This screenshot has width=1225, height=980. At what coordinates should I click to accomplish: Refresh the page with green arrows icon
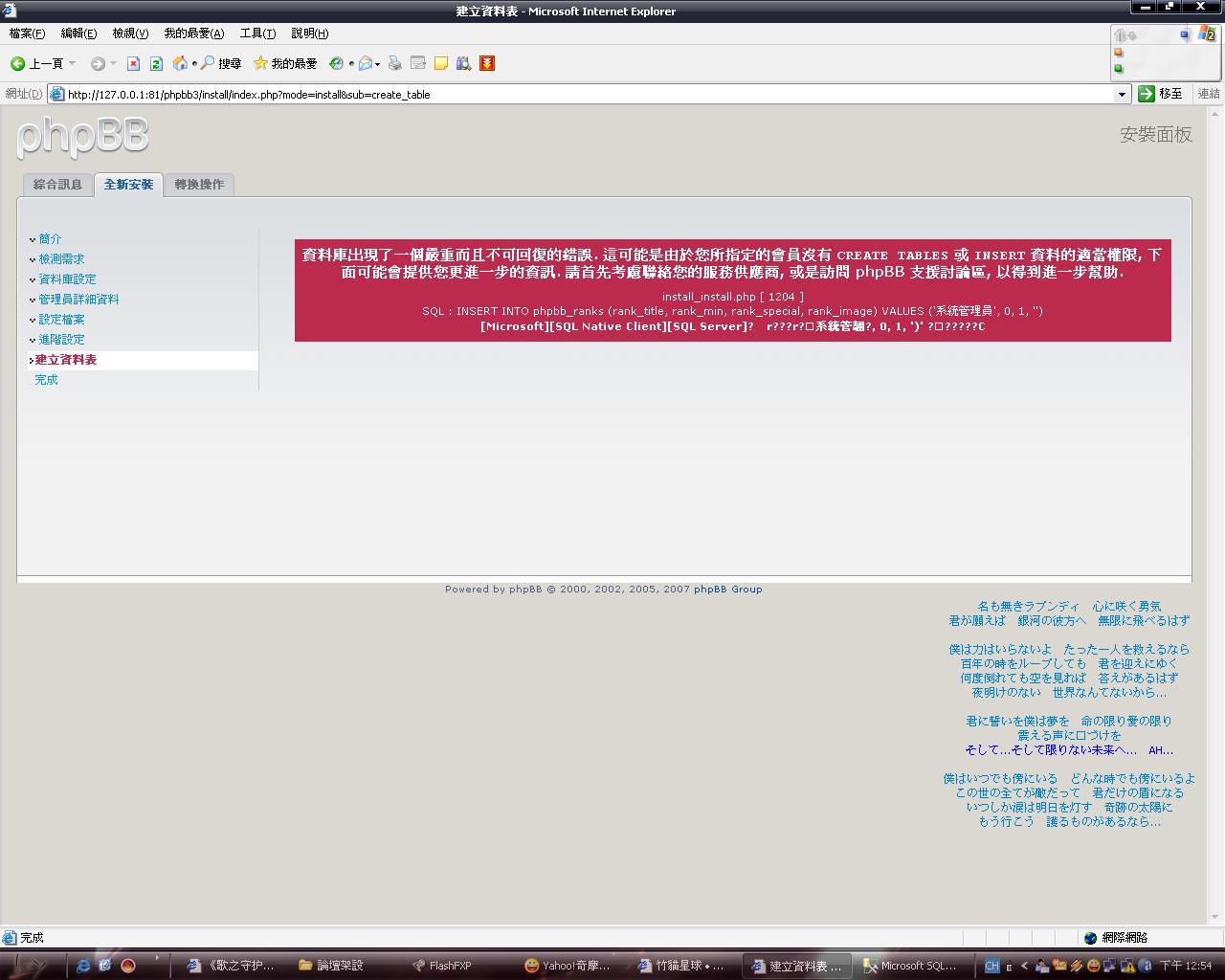(x=156, y=63)
